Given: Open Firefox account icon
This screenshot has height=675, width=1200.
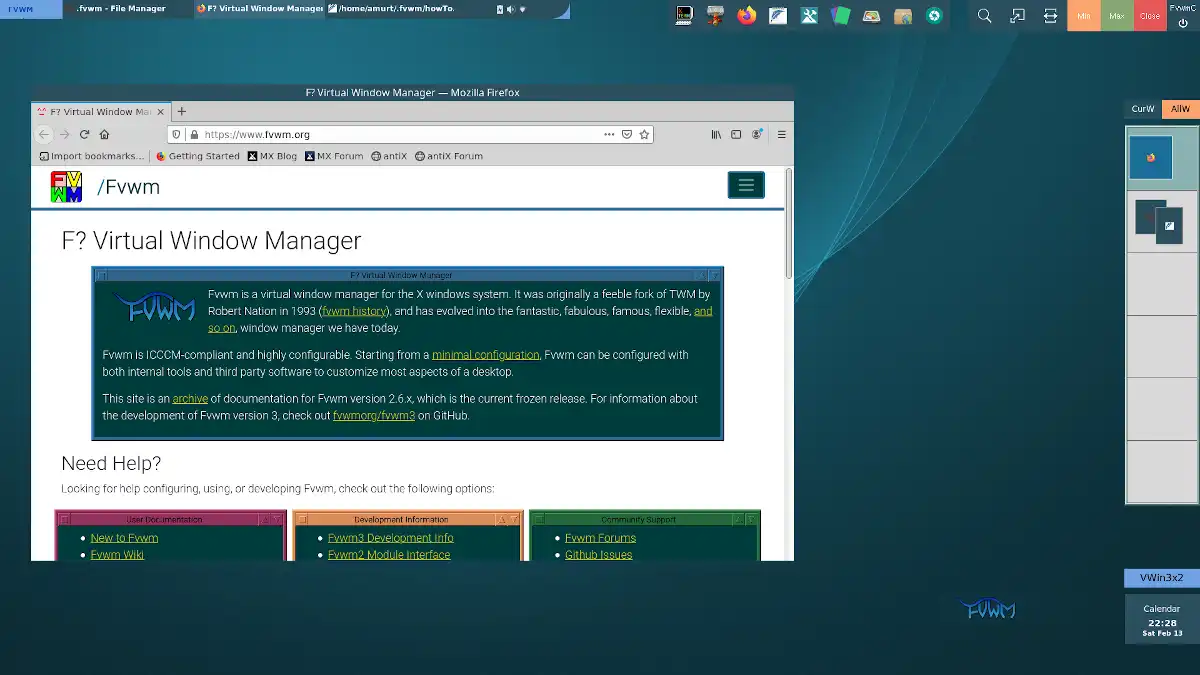Looking at the screenshot, I should click(x=757, y=134).
